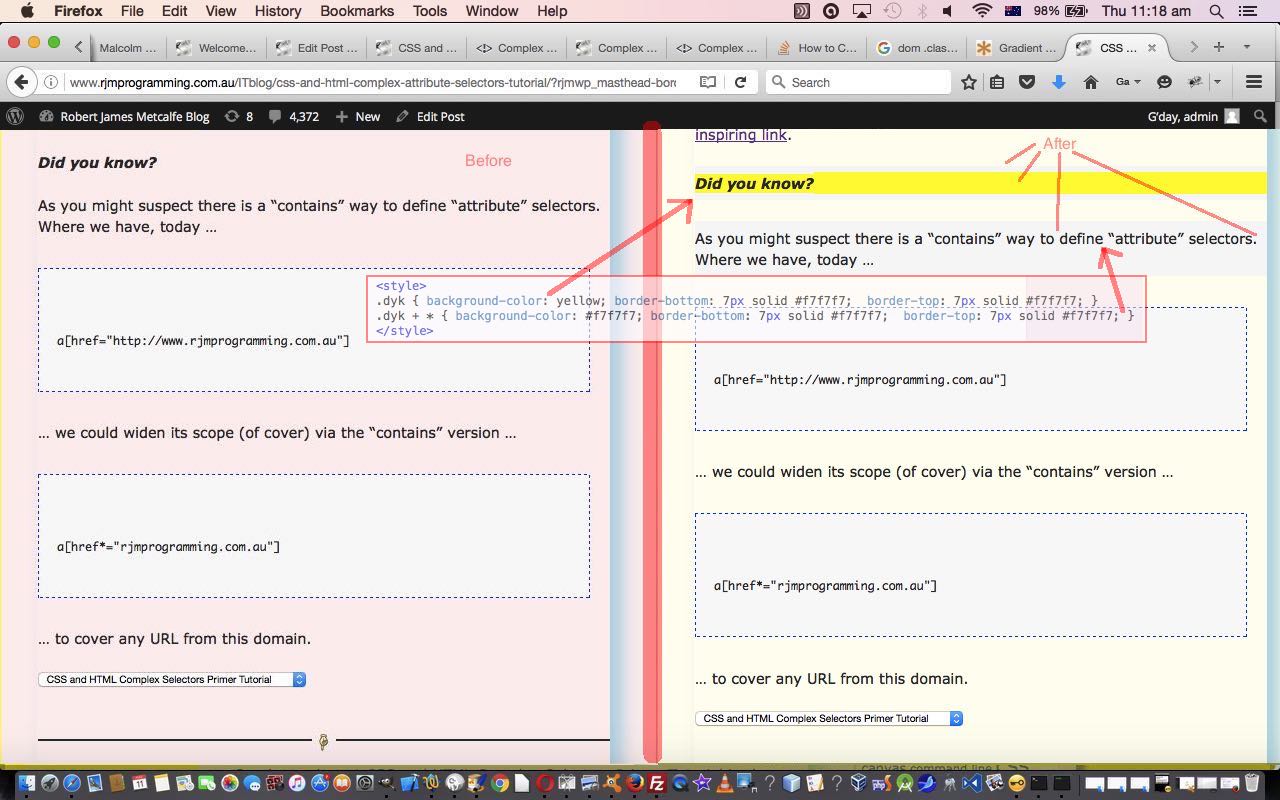This screenshot has width=1280, height=800.
Task: Click New in the WordPress admin bar
Action: click(x=365, y=116)
